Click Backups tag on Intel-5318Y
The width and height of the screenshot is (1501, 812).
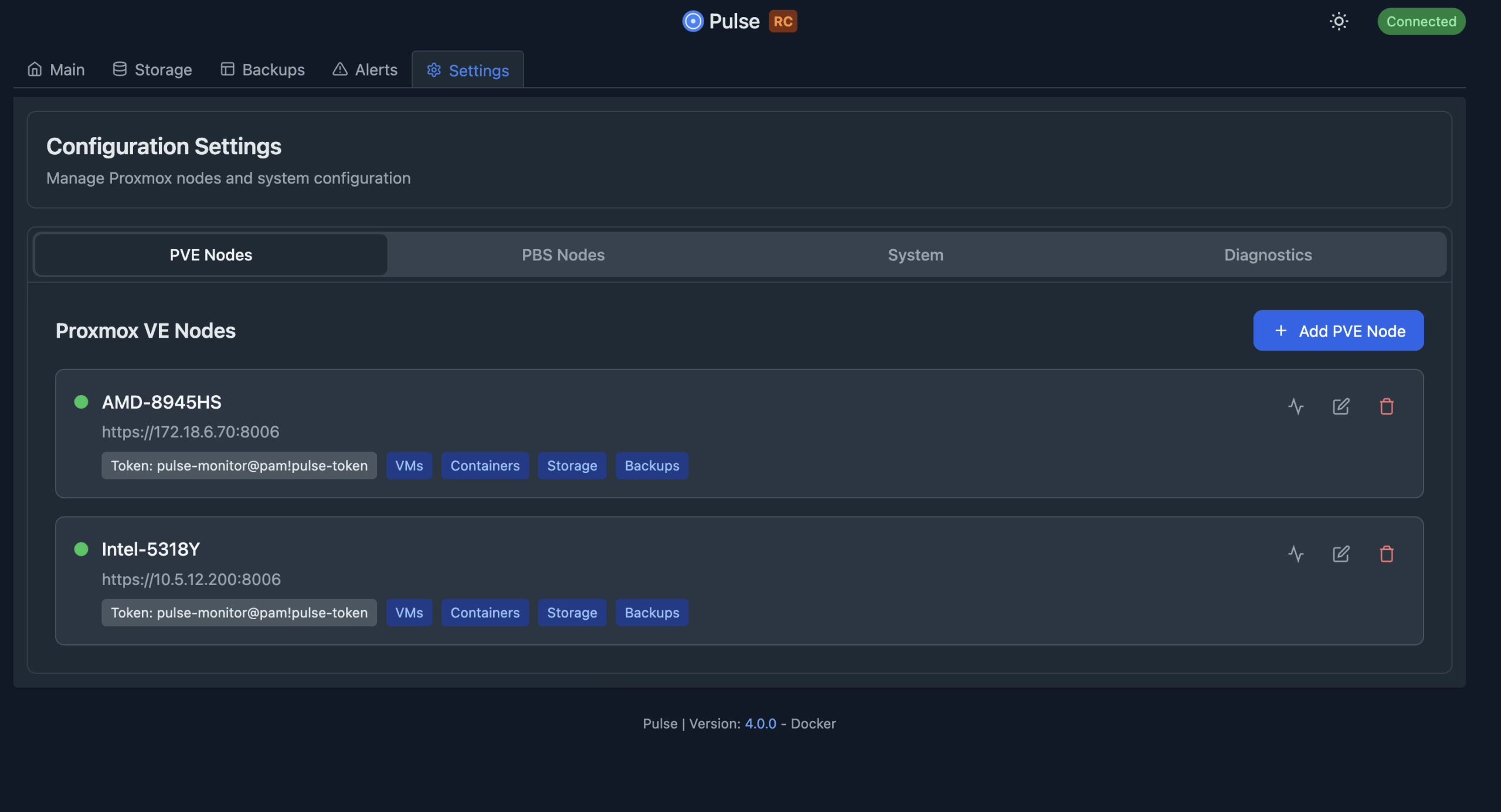click(x=652, y=613)
